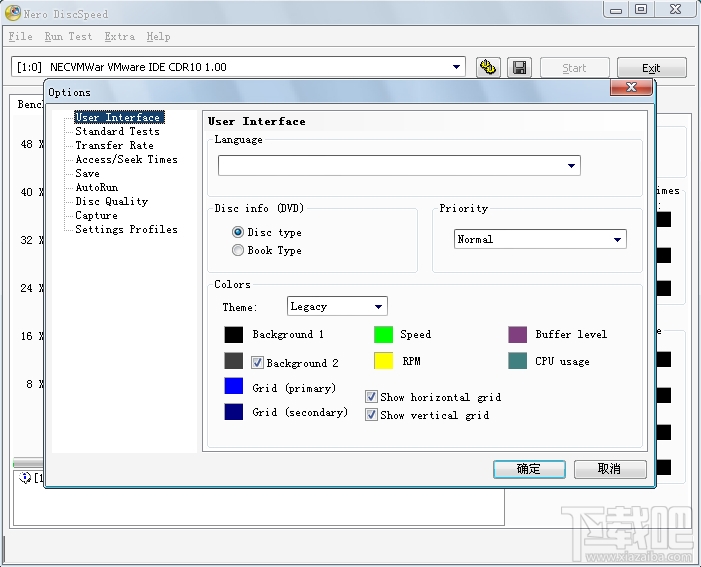Click the drive icon in log area
The image size is (701, 567).
point(25,478)
